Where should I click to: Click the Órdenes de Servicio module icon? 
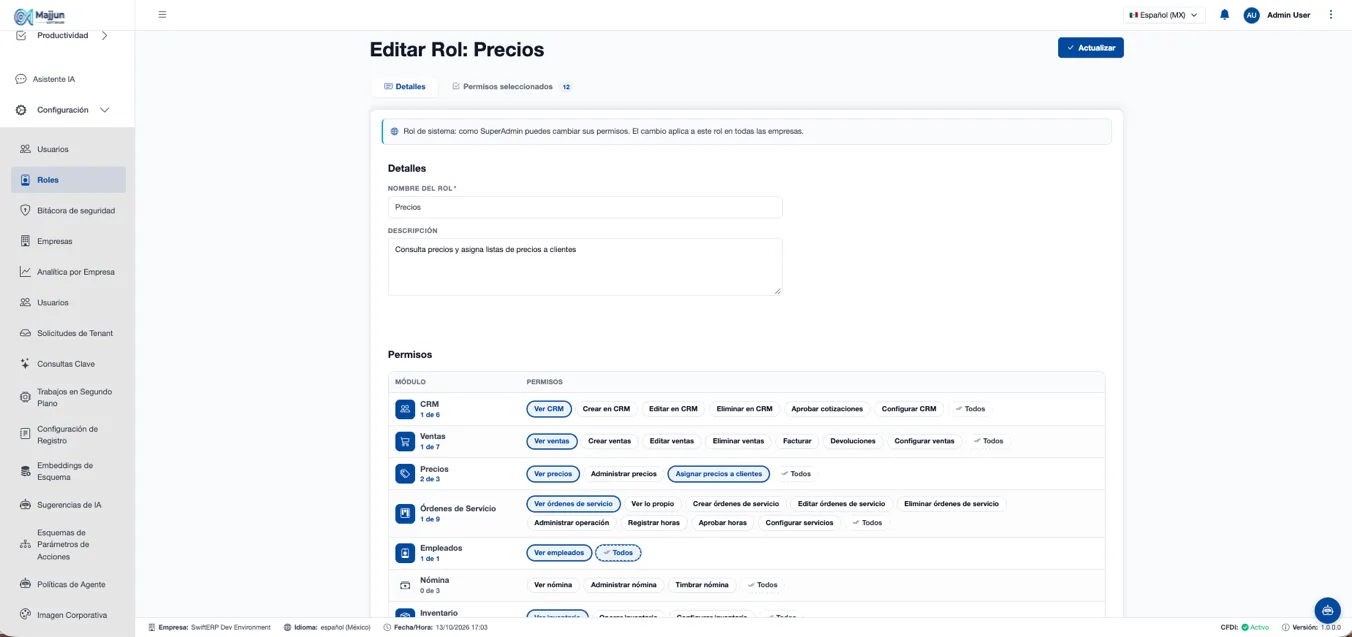[x=405, y=514]
